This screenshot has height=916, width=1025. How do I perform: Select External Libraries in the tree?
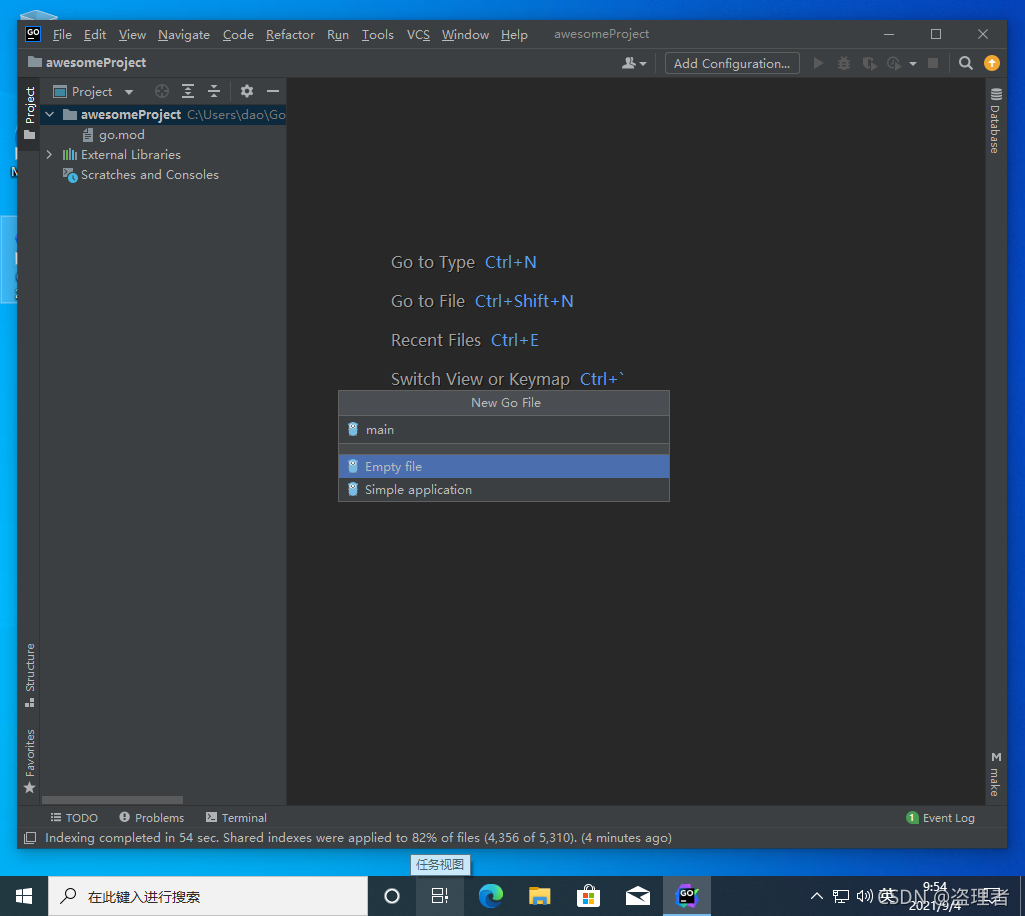tap(131, 155)
